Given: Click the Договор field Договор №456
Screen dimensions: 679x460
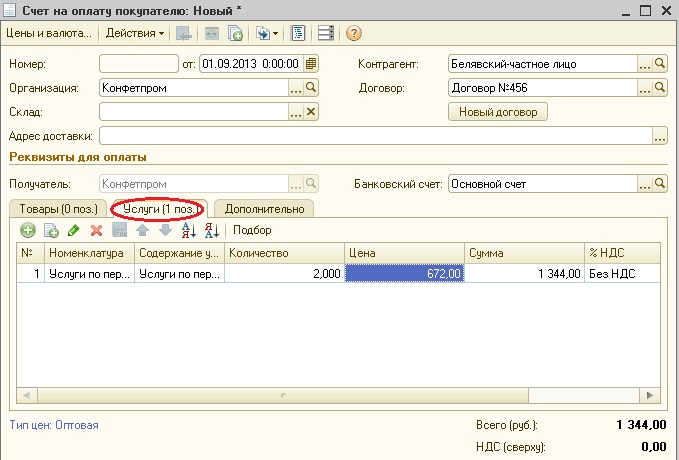Looking at the screenshot, I should click(543, 88).
